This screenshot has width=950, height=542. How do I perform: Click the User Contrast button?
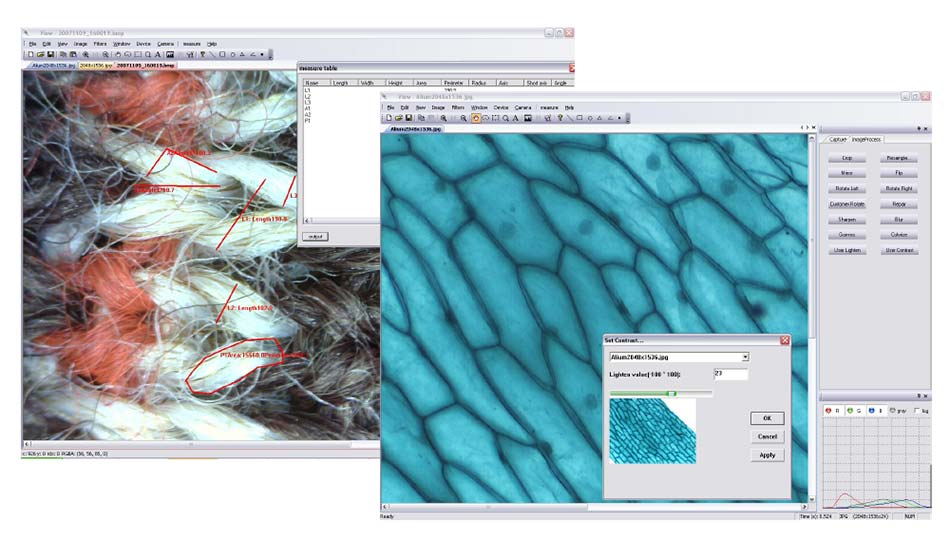[x=899, y=250]
